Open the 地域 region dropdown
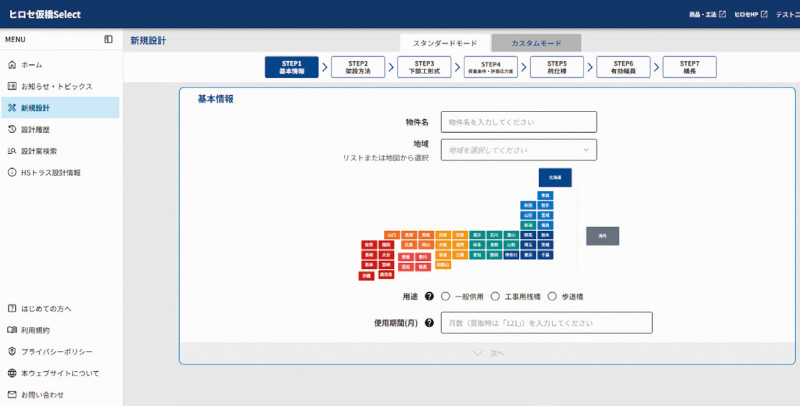The width and height of the screenshot is (800, 406). coord(518,150)
